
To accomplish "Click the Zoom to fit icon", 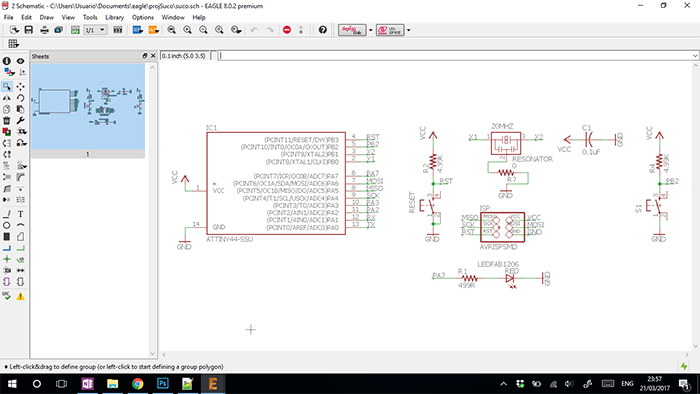I will [x=171, y=30].
